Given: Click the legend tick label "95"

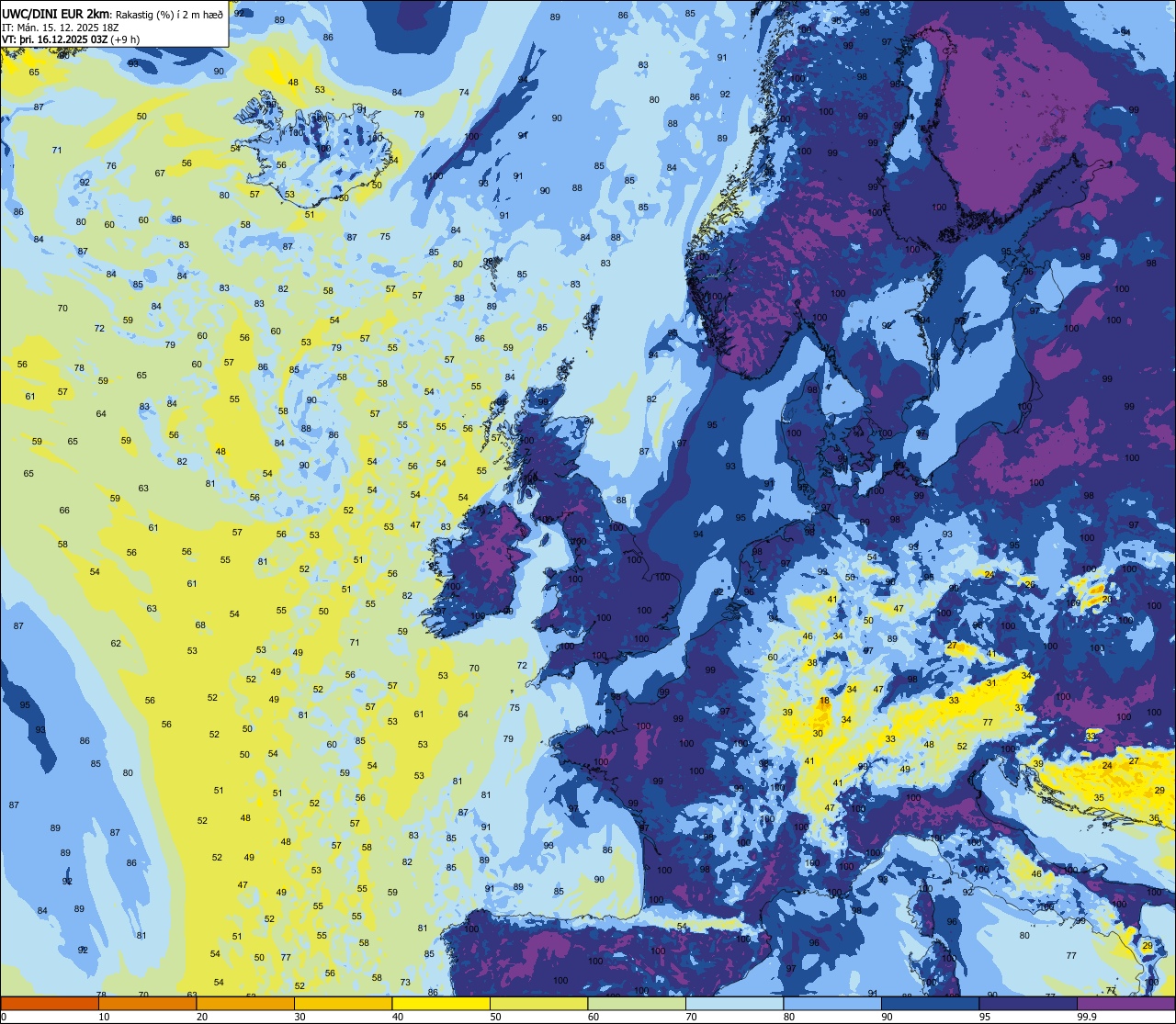Looking at the screenshot, I should tap(985, 1017).
